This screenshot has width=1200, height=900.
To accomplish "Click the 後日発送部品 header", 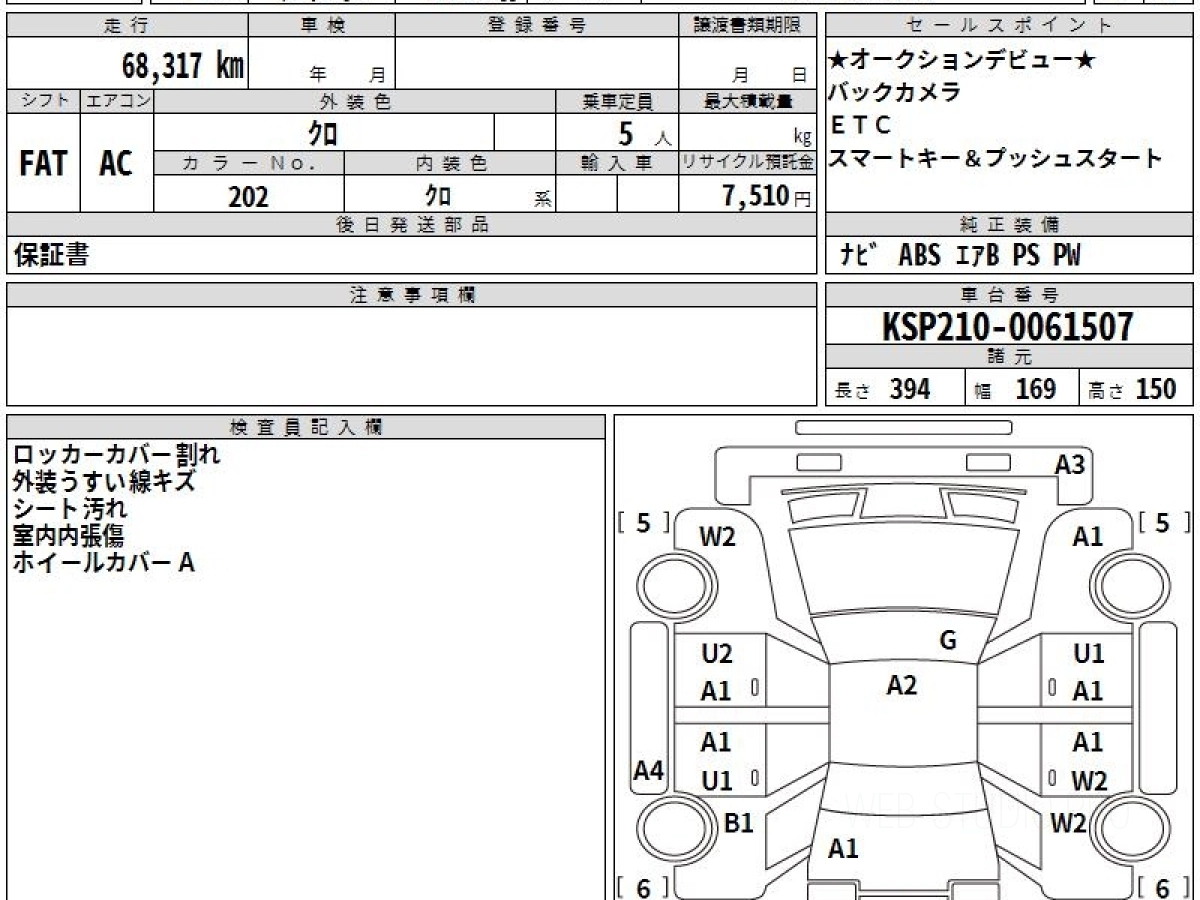I will point(411,225).
